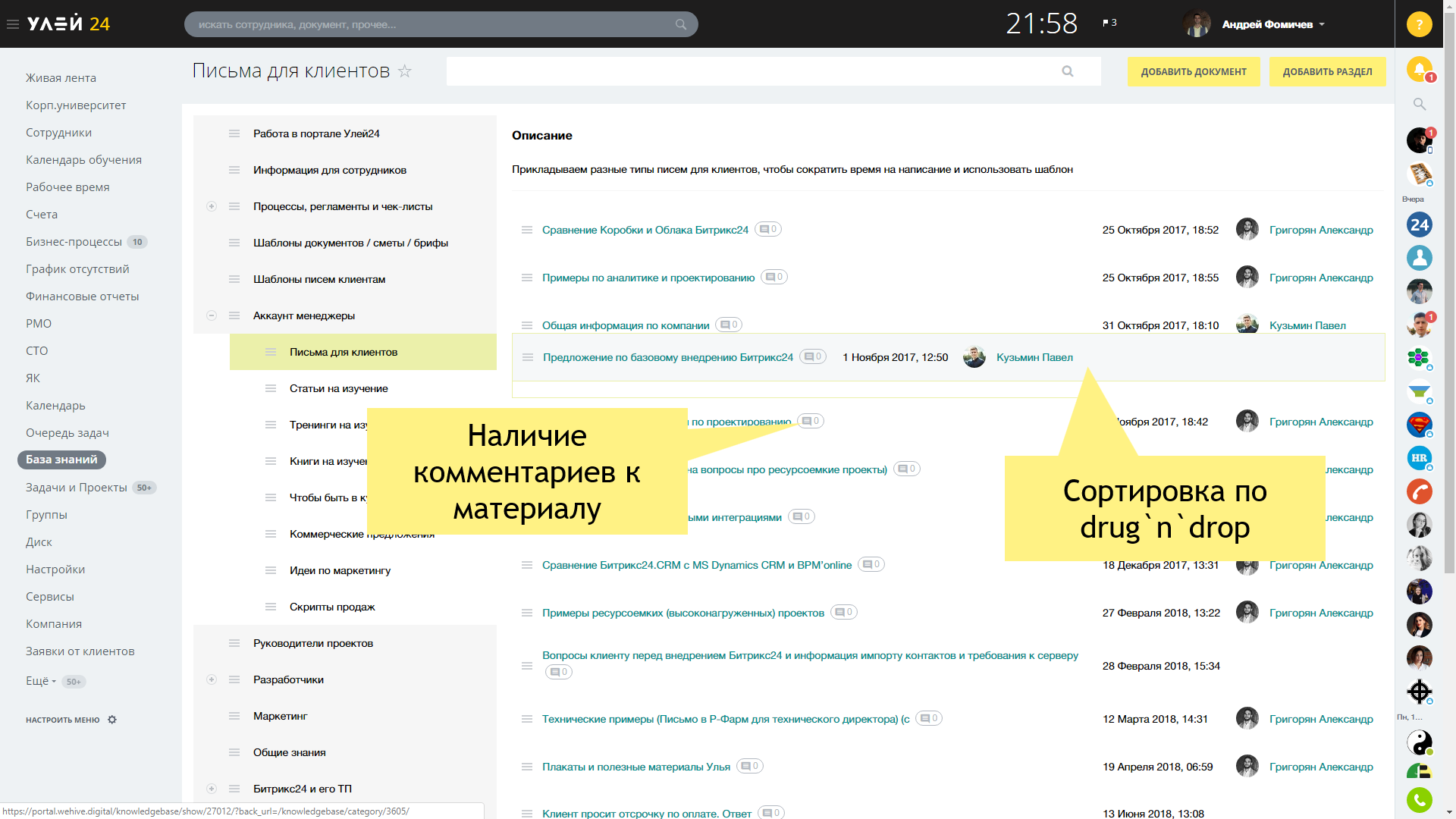Open the flower-shaped green chat icon
The height and width of the screenshot is (819, 1456).
pyautogui.click(x=1419, y=358)
